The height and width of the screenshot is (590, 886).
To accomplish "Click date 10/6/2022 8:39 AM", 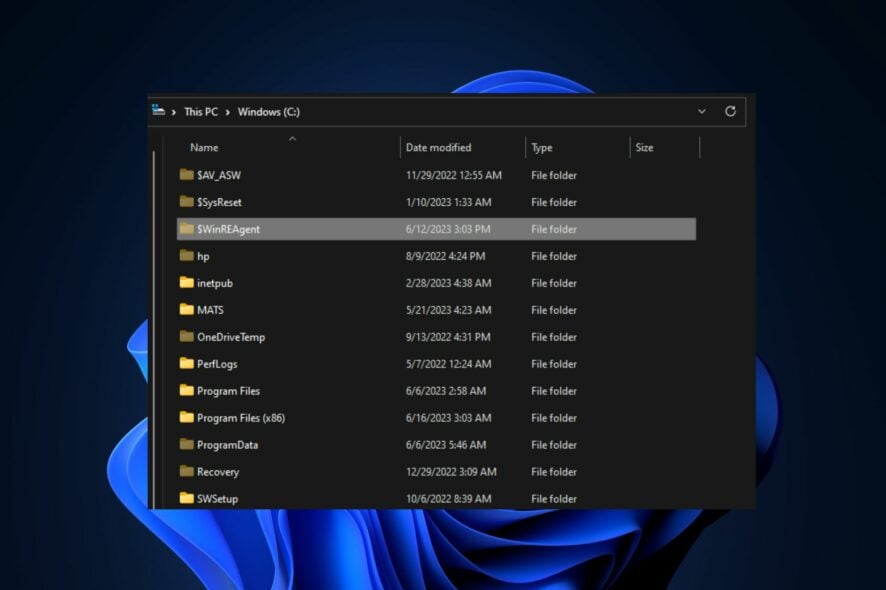I will [448, 499].
